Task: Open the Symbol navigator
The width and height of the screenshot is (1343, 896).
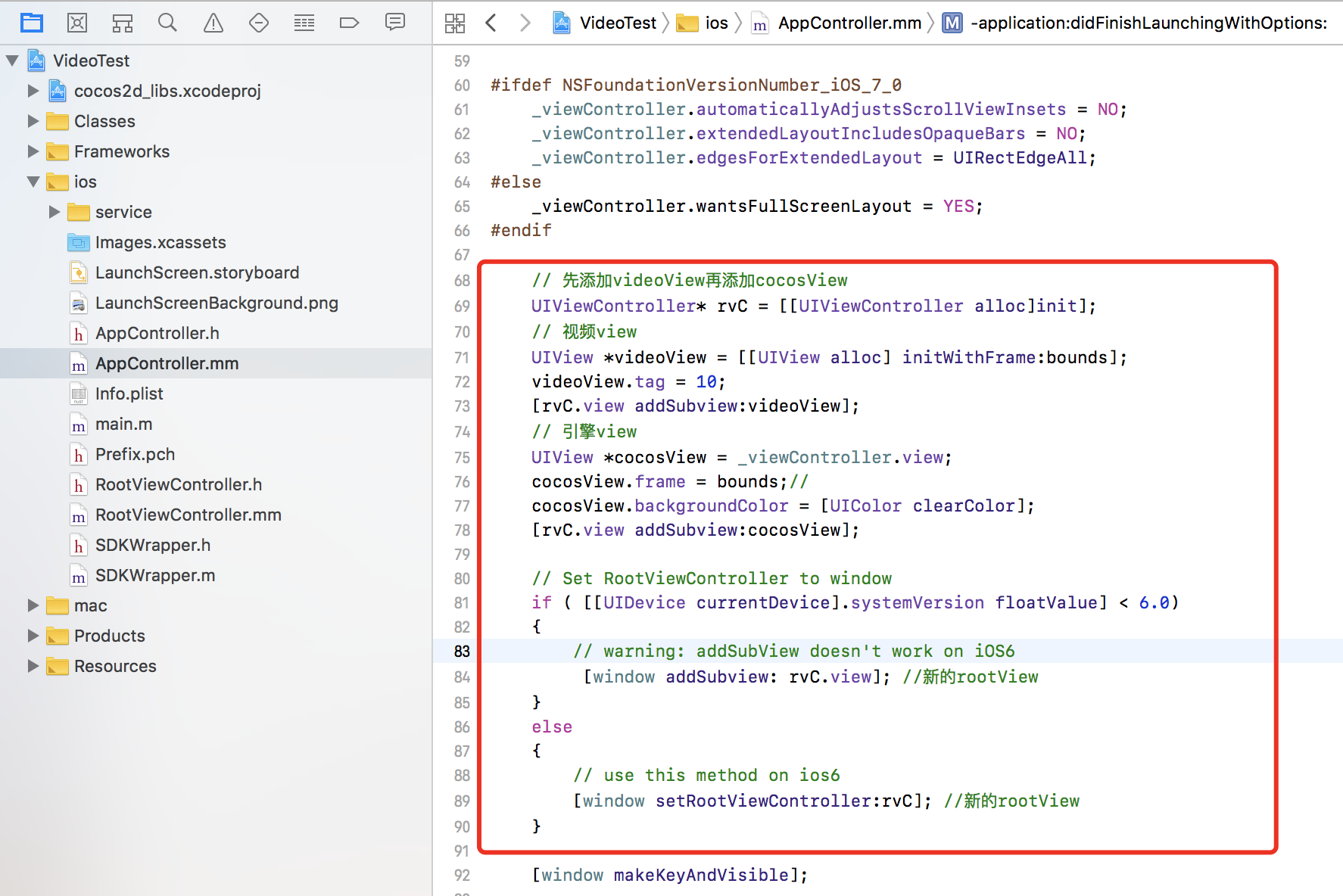Action: [x=122, y=23]
